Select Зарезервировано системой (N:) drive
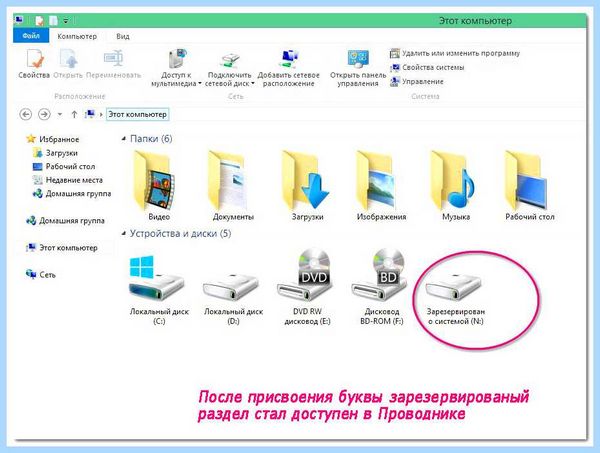Screen dimensions: 600x453 click(456, 298)
